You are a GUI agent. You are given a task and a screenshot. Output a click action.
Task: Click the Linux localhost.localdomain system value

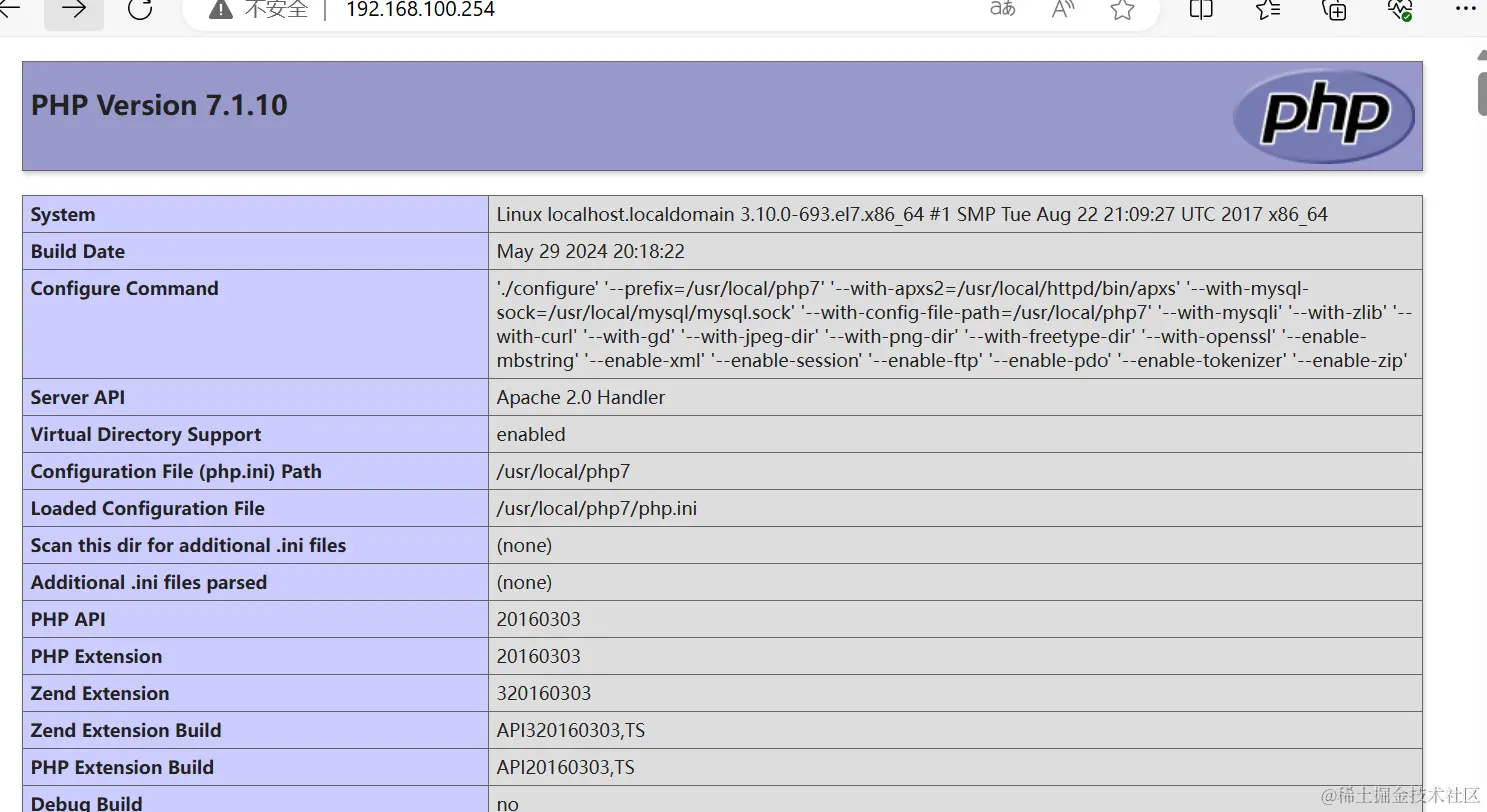912,214
